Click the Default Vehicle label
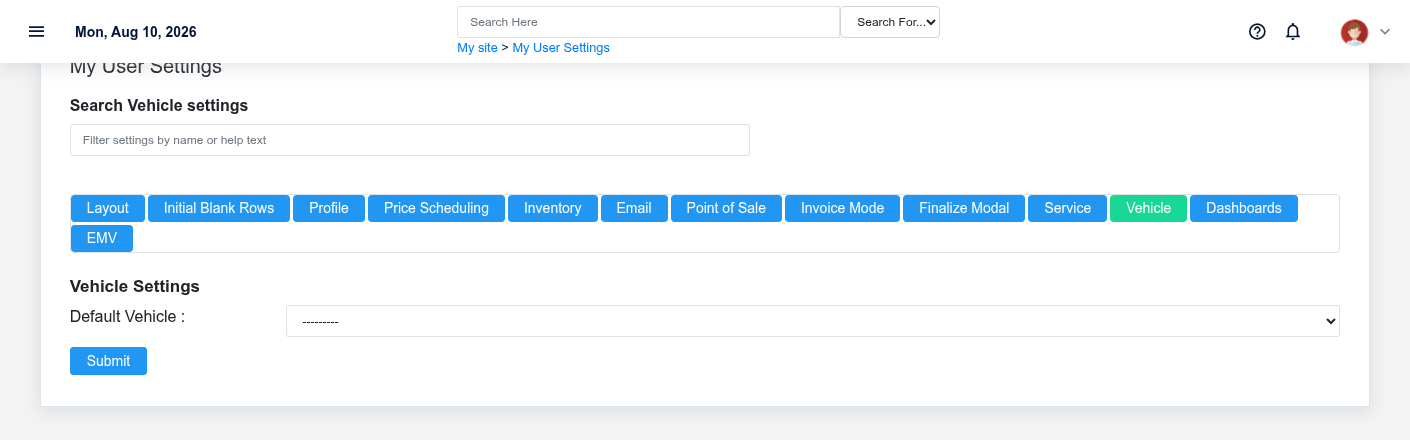The height and width of the screenshot is (440, 1410). [x=128, y=316]
